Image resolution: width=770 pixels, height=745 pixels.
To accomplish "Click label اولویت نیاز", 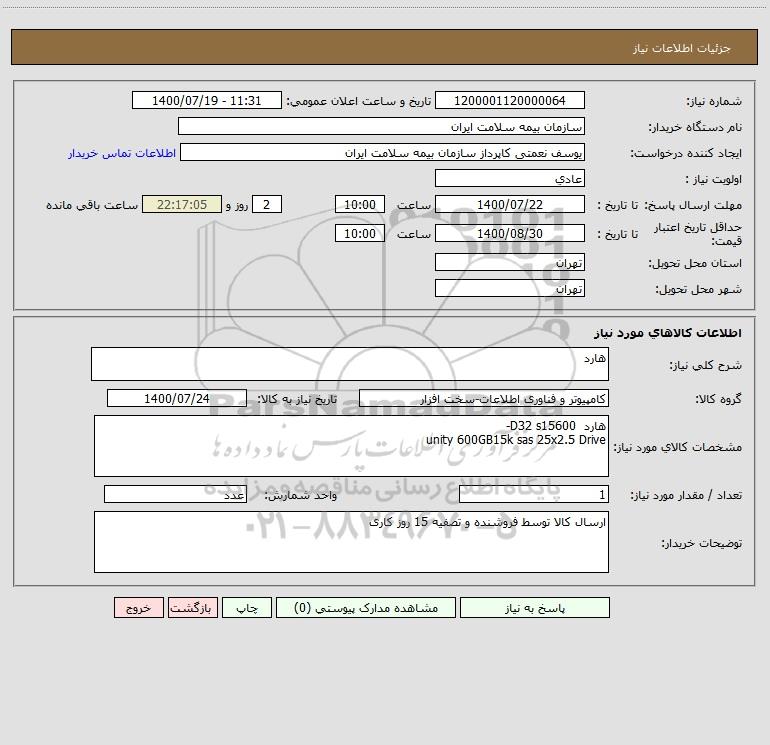I will coord(714,180).
